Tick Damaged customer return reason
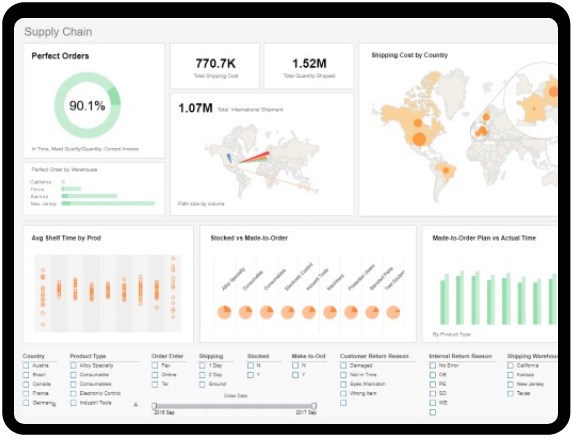 pyautogui.click(x=344, y=365)
